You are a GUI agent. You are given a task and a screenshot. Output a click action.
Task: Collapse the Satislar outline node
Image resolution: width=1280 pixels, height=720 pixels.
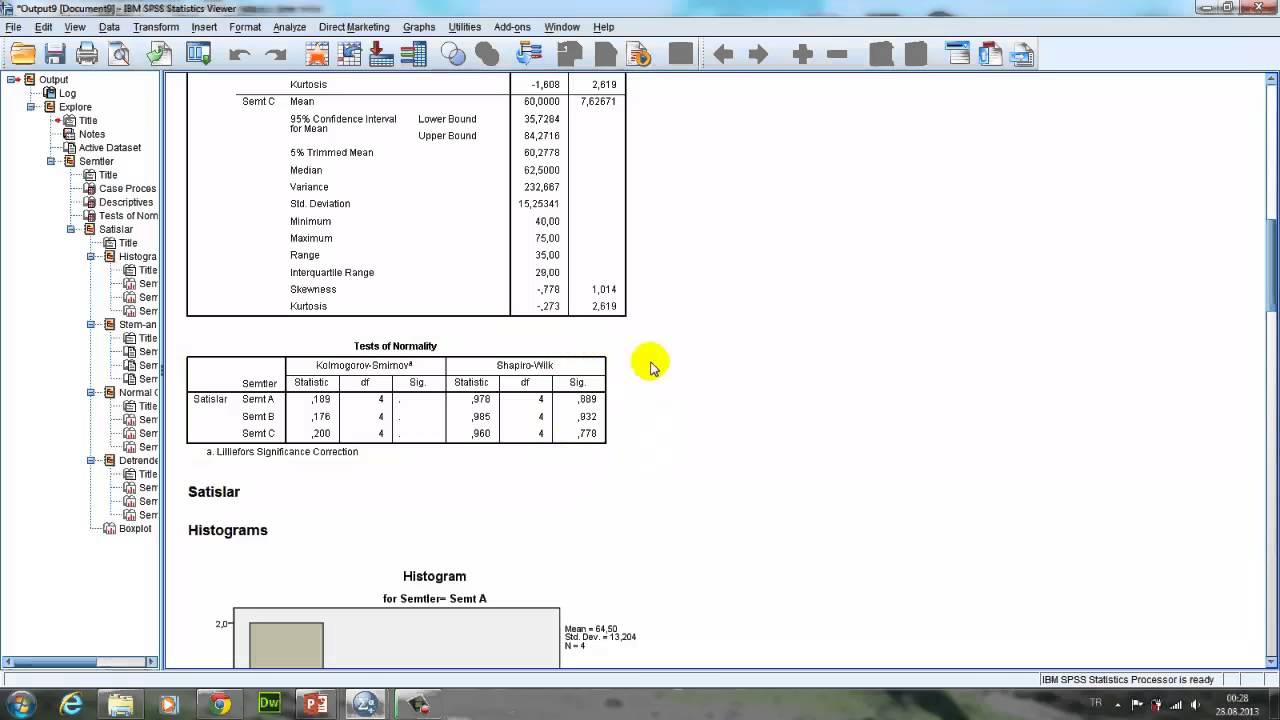coord(71,229)
